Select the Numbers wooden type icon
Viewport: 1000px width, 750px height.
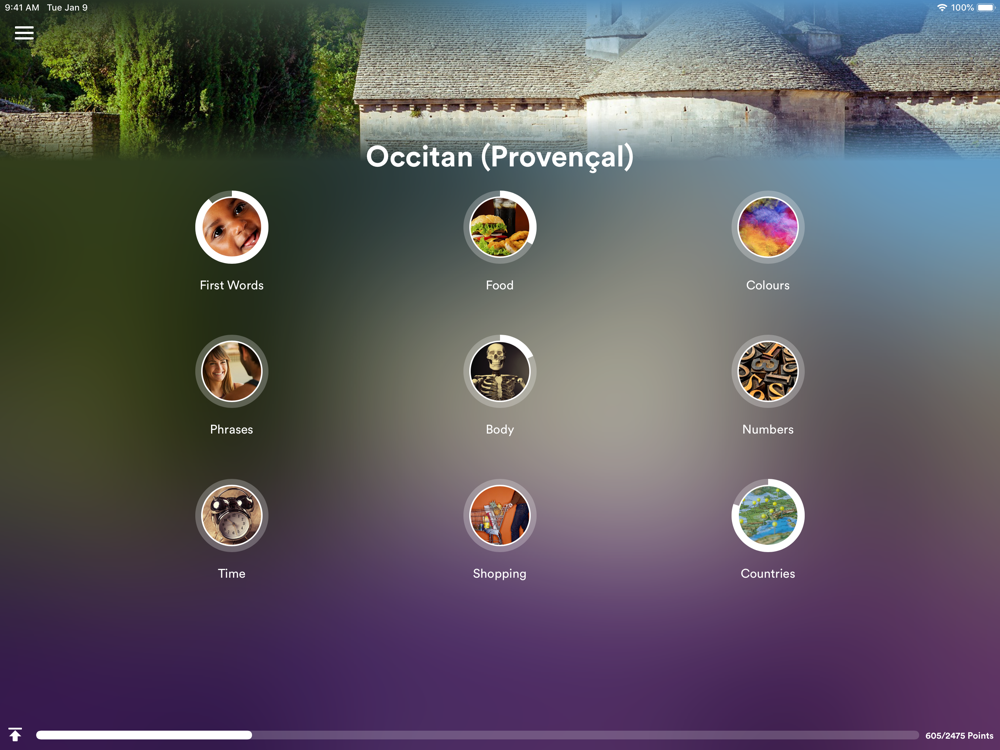pyautogui.click(x=768, y=371)
